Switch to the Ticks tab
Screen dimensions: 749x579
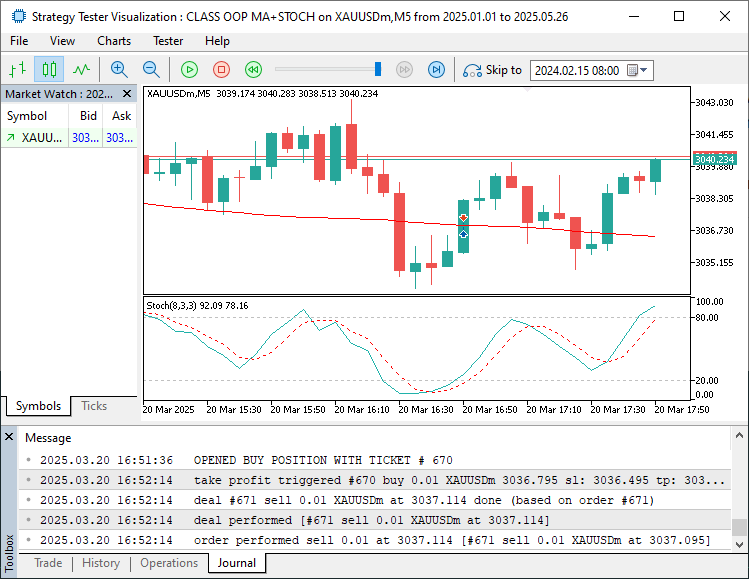pos(94,406)
